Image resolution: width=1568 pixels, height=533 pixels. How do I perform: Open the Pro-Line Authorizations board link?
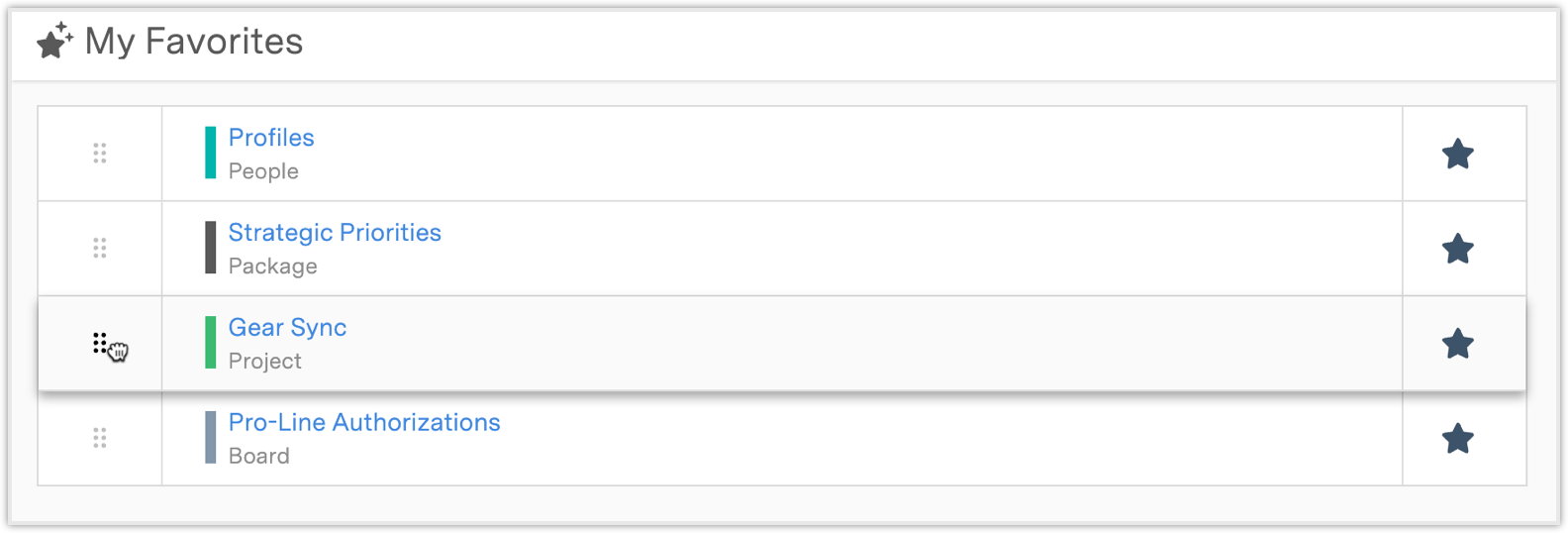pyautogui.click(x=364, y=422)
